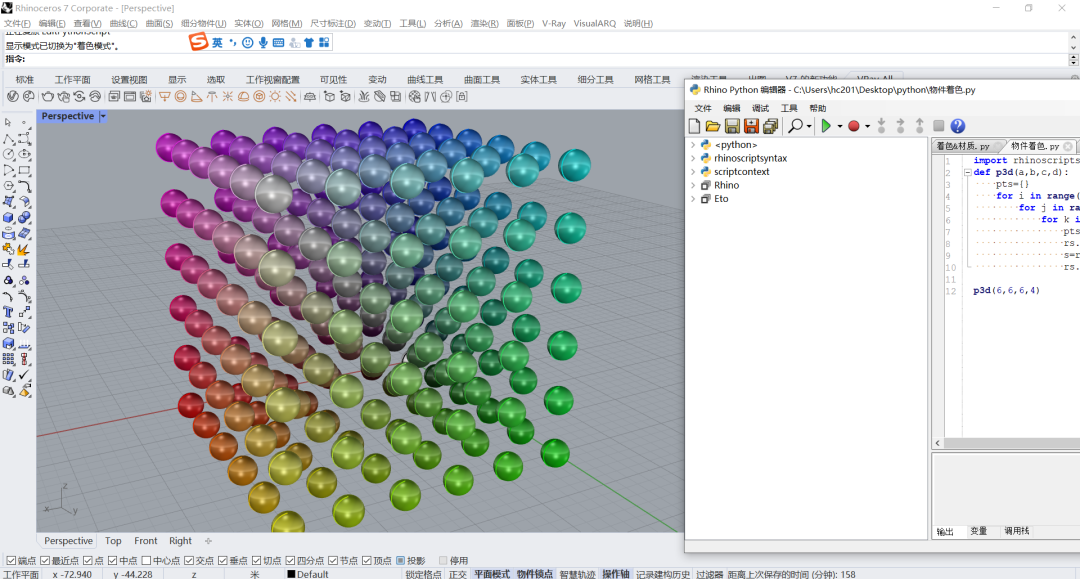Collapse the def p3d code fold marker
Screen dimensions: 1080x579
tap(967, 172)
